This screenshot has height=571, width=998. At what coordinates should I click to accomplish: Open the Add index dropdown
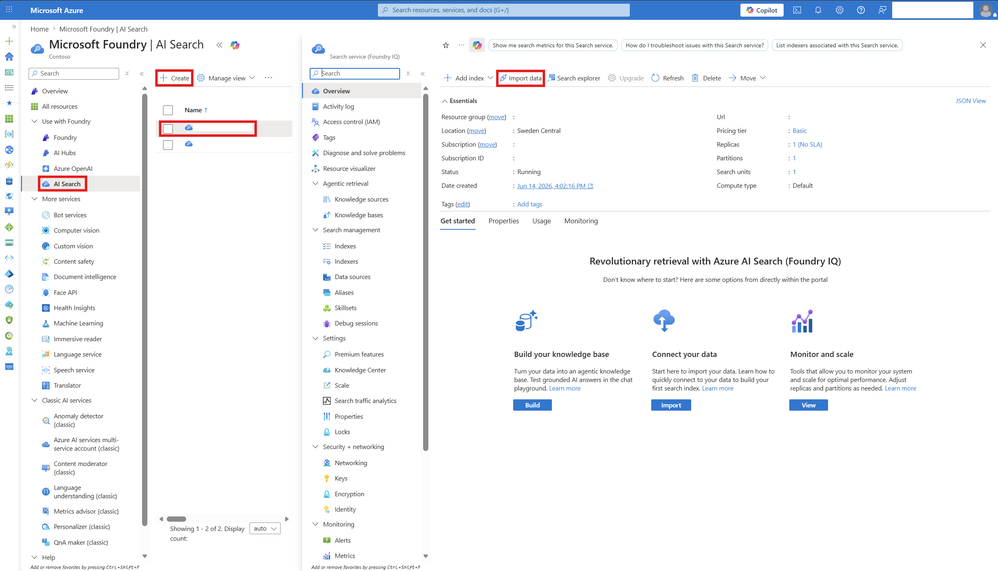click(468, 78)
